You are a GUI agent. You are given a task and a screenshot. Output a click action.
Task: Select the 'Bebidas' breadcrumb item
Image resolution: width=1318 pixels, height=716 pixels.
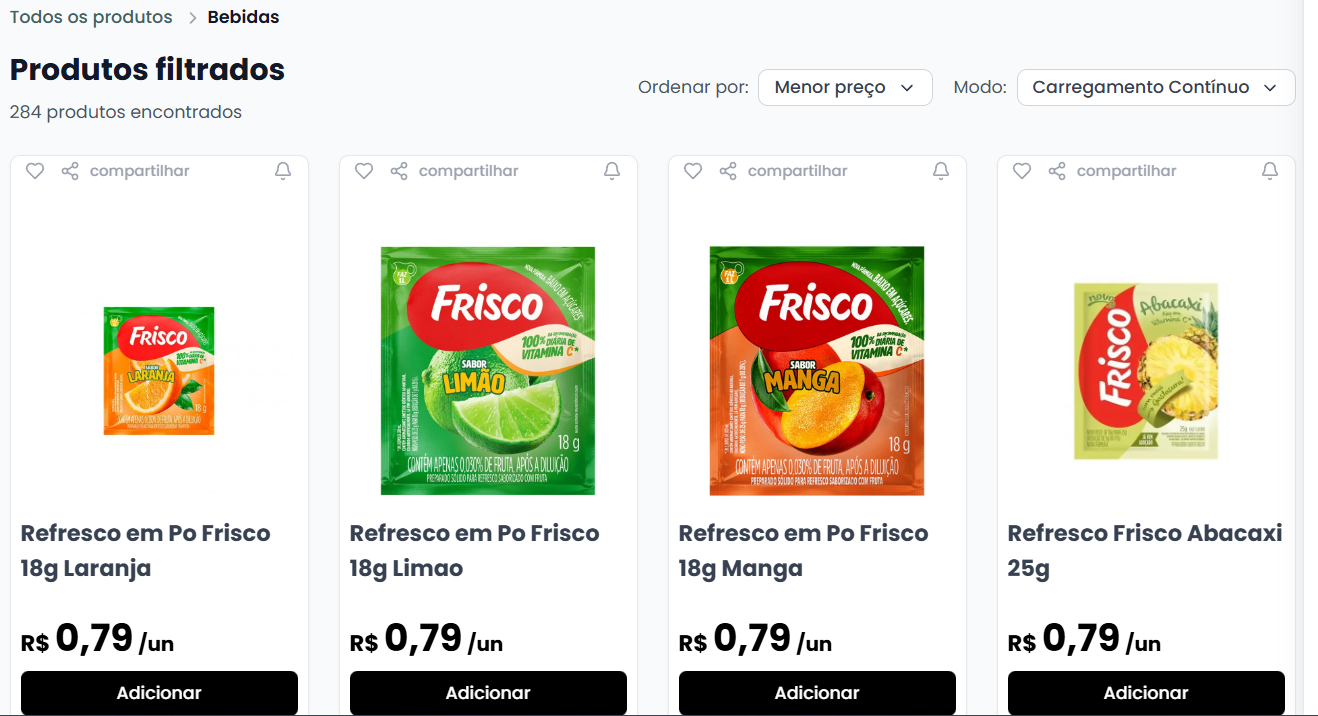[x=244, y=17]
